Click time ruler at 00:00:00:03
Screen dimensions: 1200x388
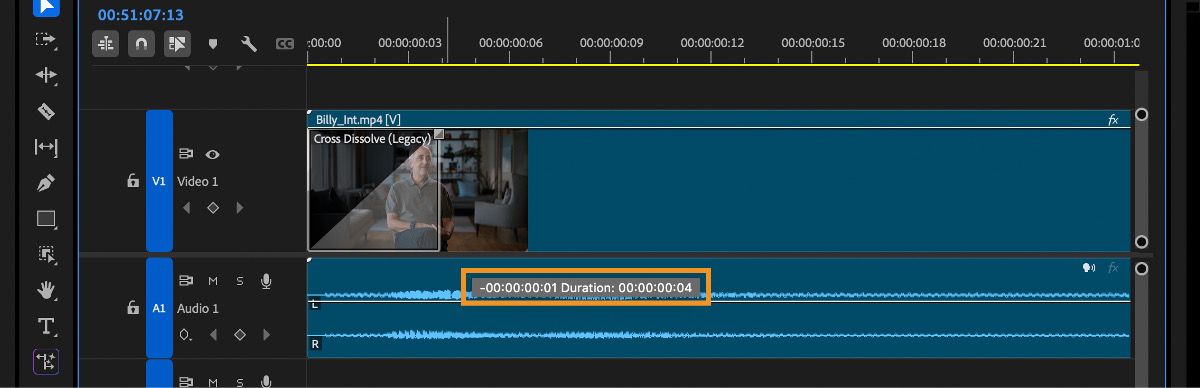pos(410,43)
